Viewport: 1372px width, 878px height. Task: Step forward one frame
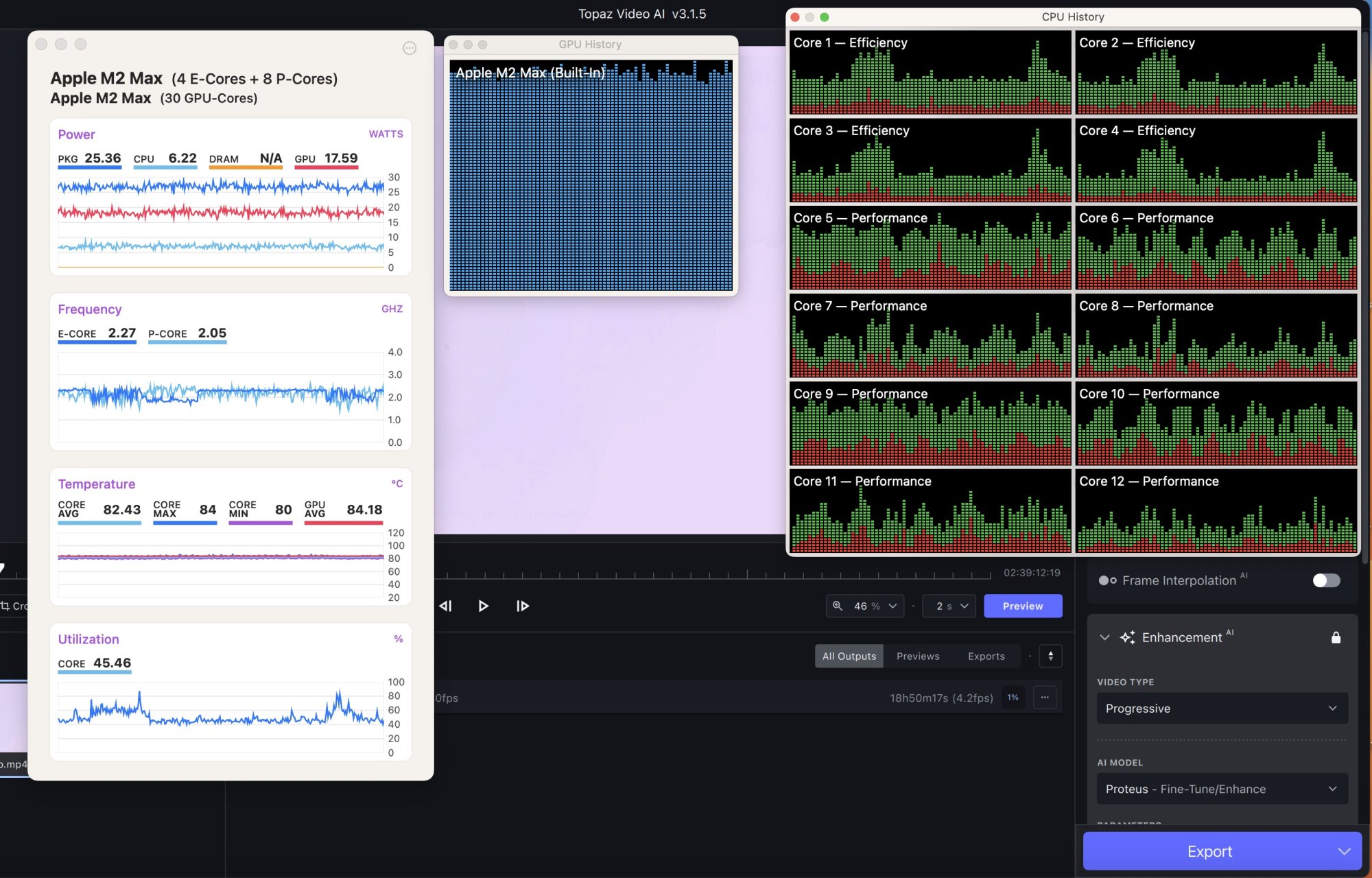click(522, 606)
